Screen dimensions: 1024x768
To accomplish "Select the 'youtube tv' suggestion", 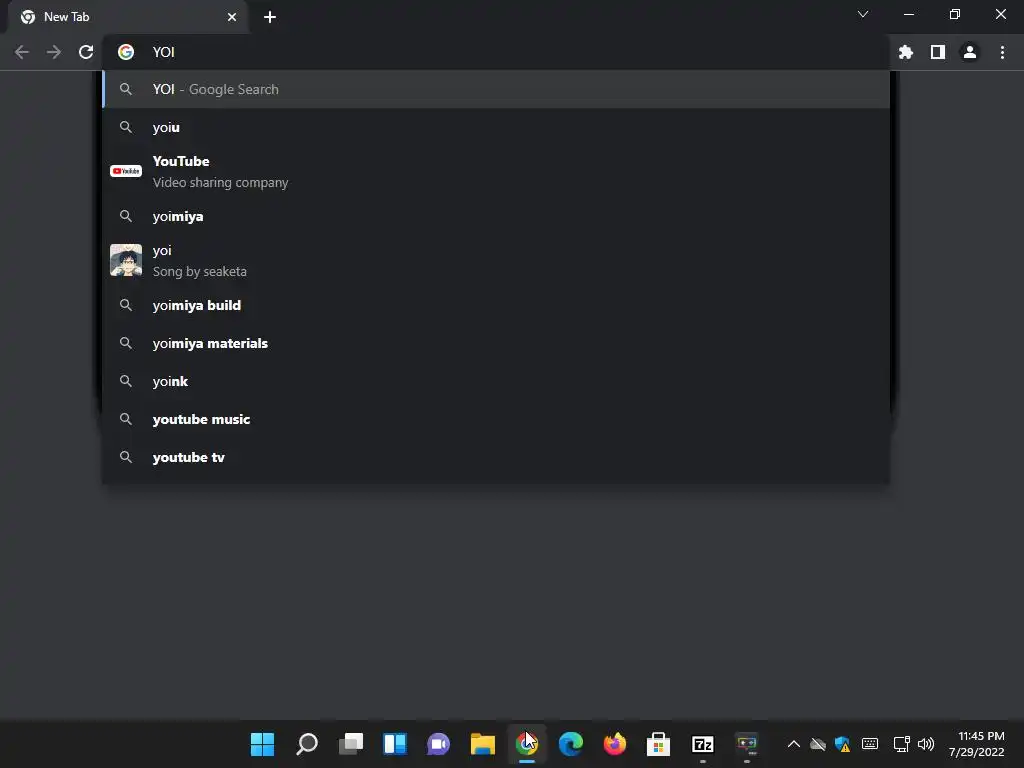I will (496, 457).
